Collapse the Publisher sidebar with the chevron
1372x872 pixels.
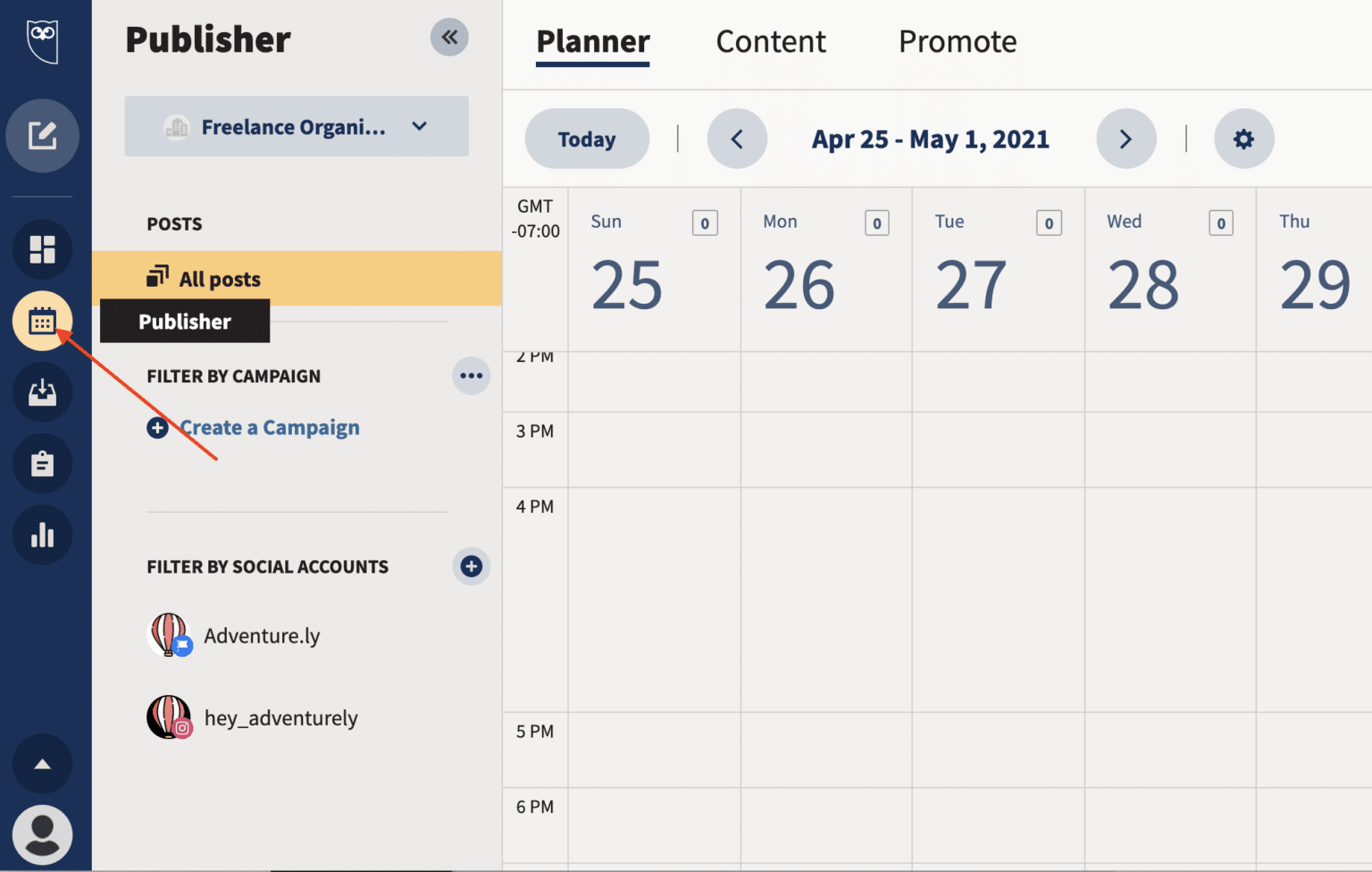pyautogui.click(x=449, y=37)
